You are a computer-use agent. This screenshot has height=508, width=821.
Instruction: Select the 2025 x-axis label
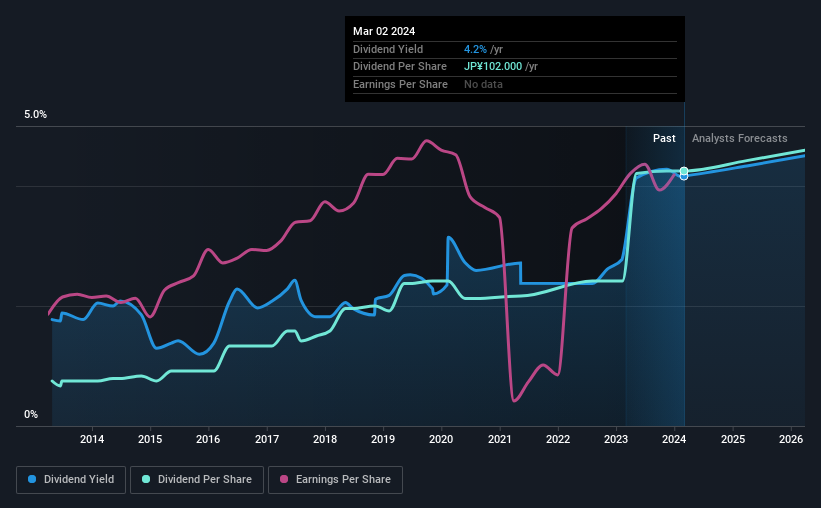coord(733,439)
